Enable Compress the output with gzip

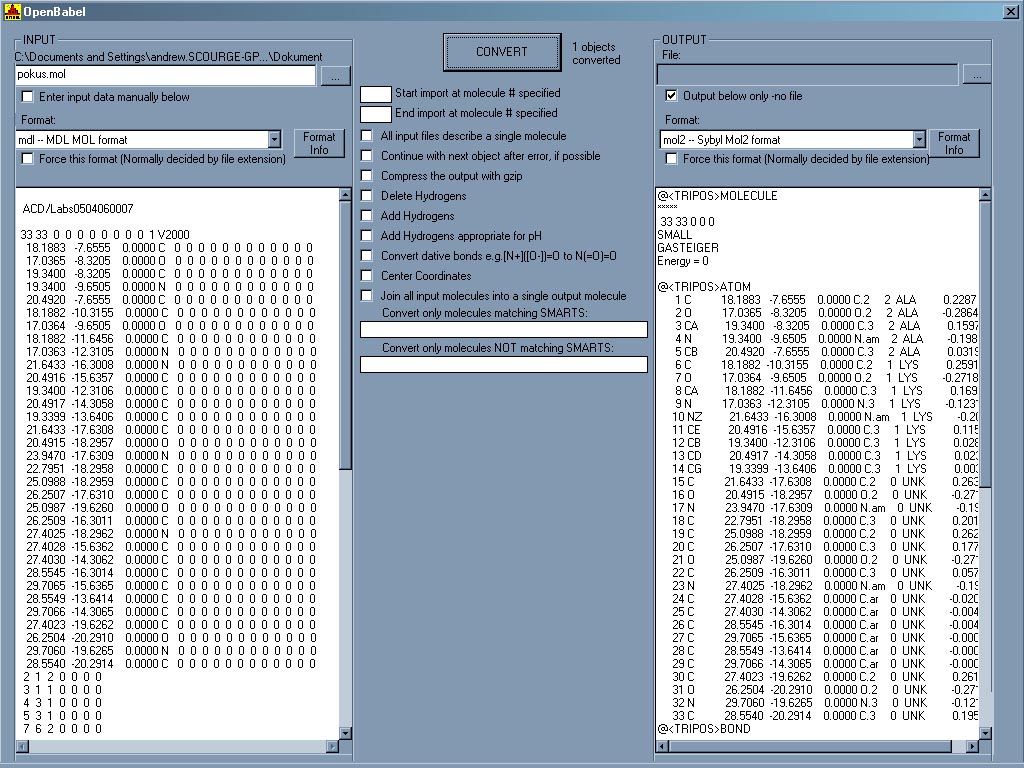[367, 176]
